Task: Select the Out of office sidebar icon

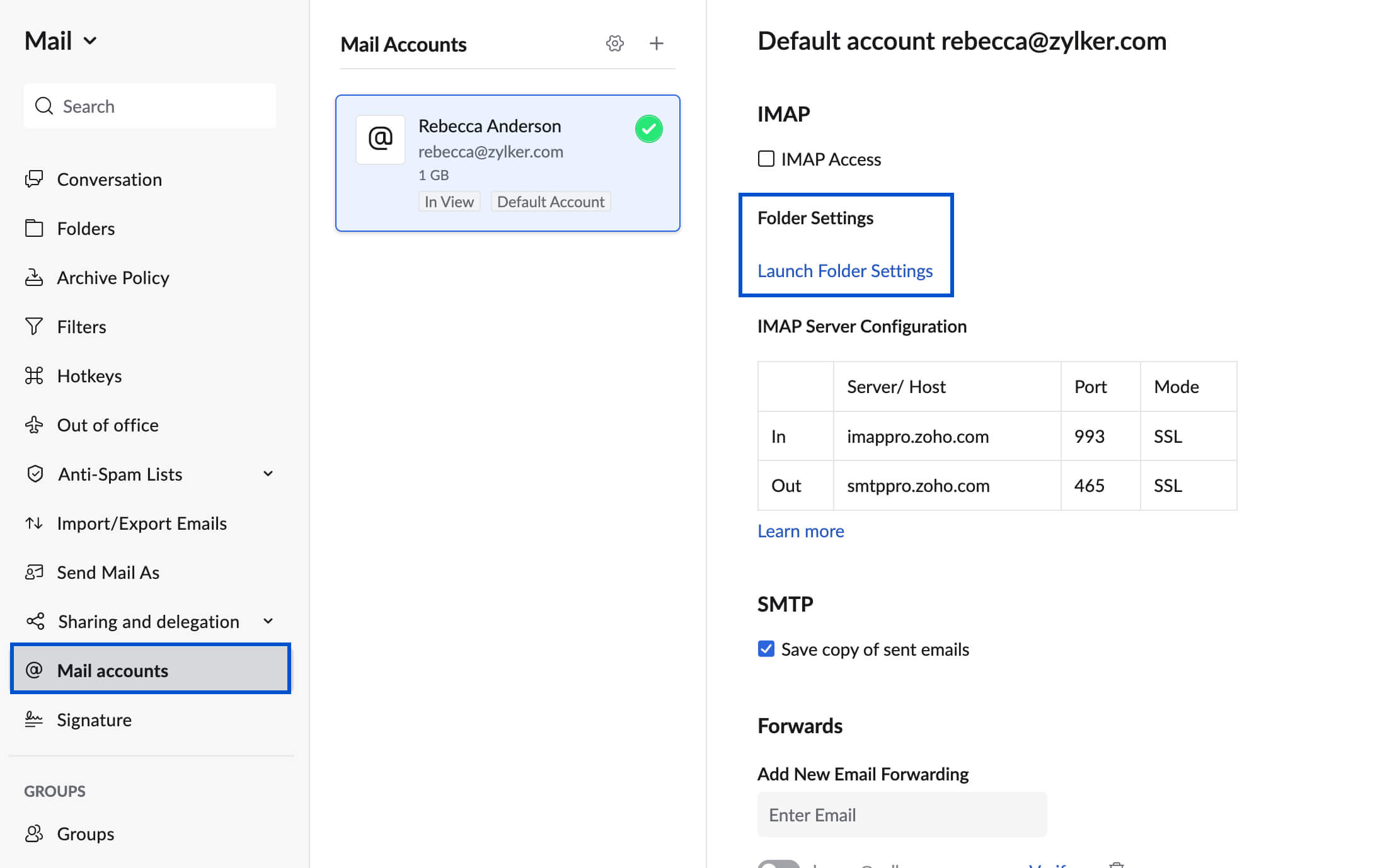Action: pos(33,424)
